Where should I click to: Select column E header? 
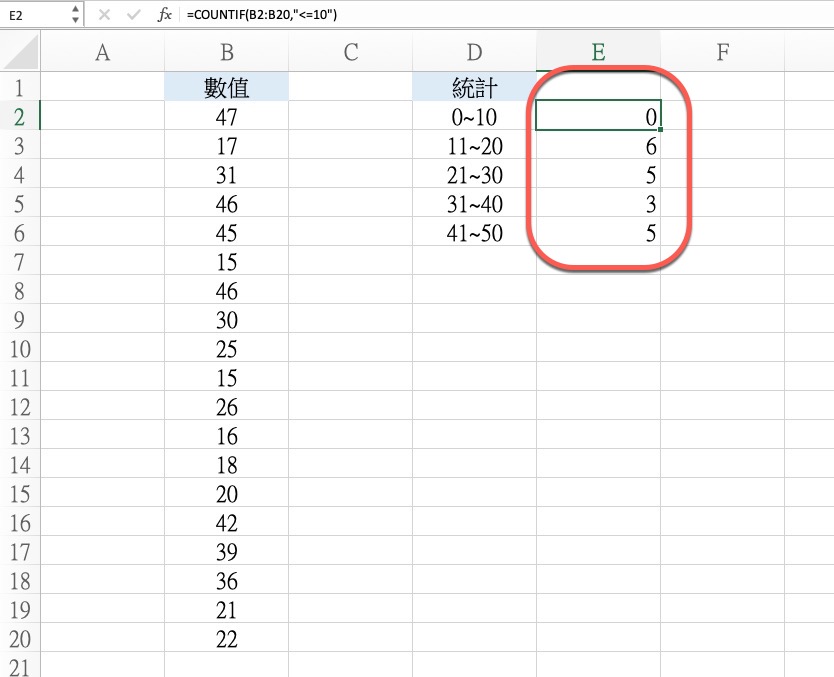tap(598, 52)
